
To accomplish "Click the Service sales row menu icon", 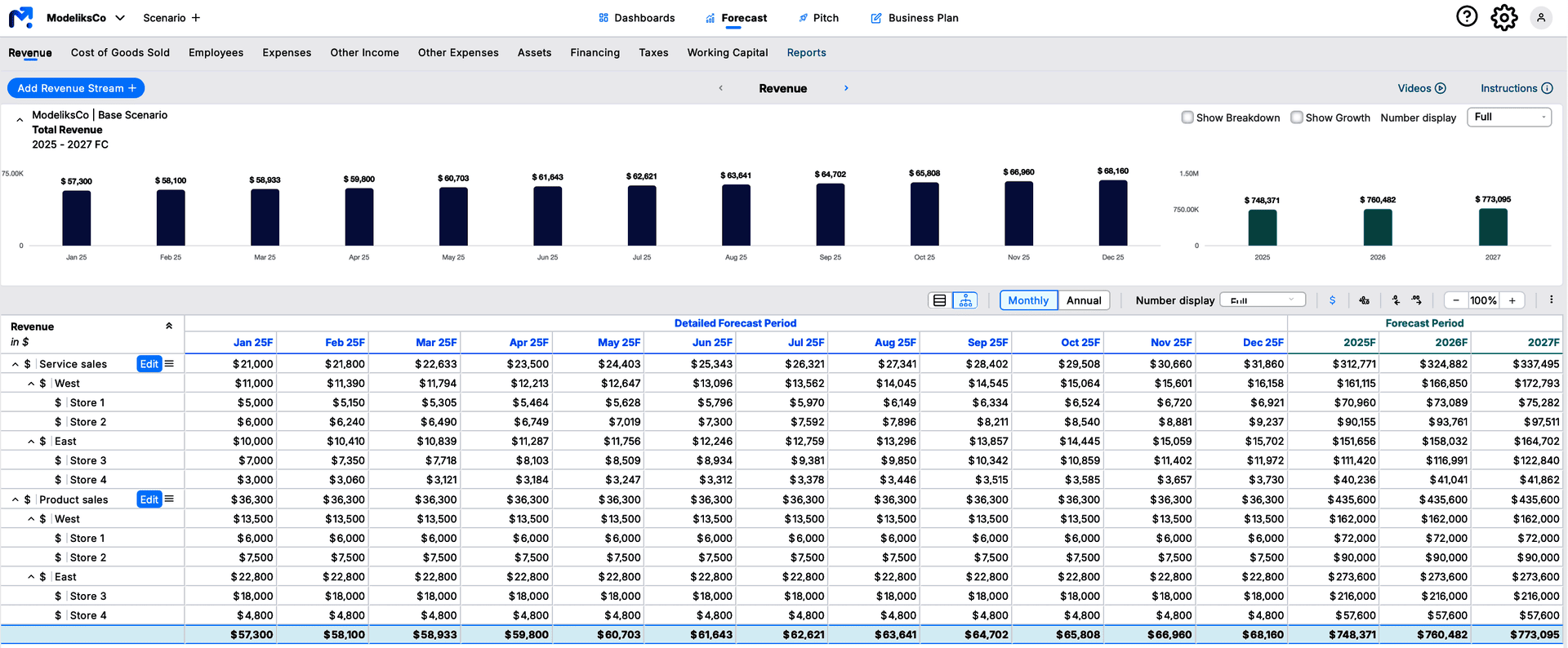I will pos(170,364).
